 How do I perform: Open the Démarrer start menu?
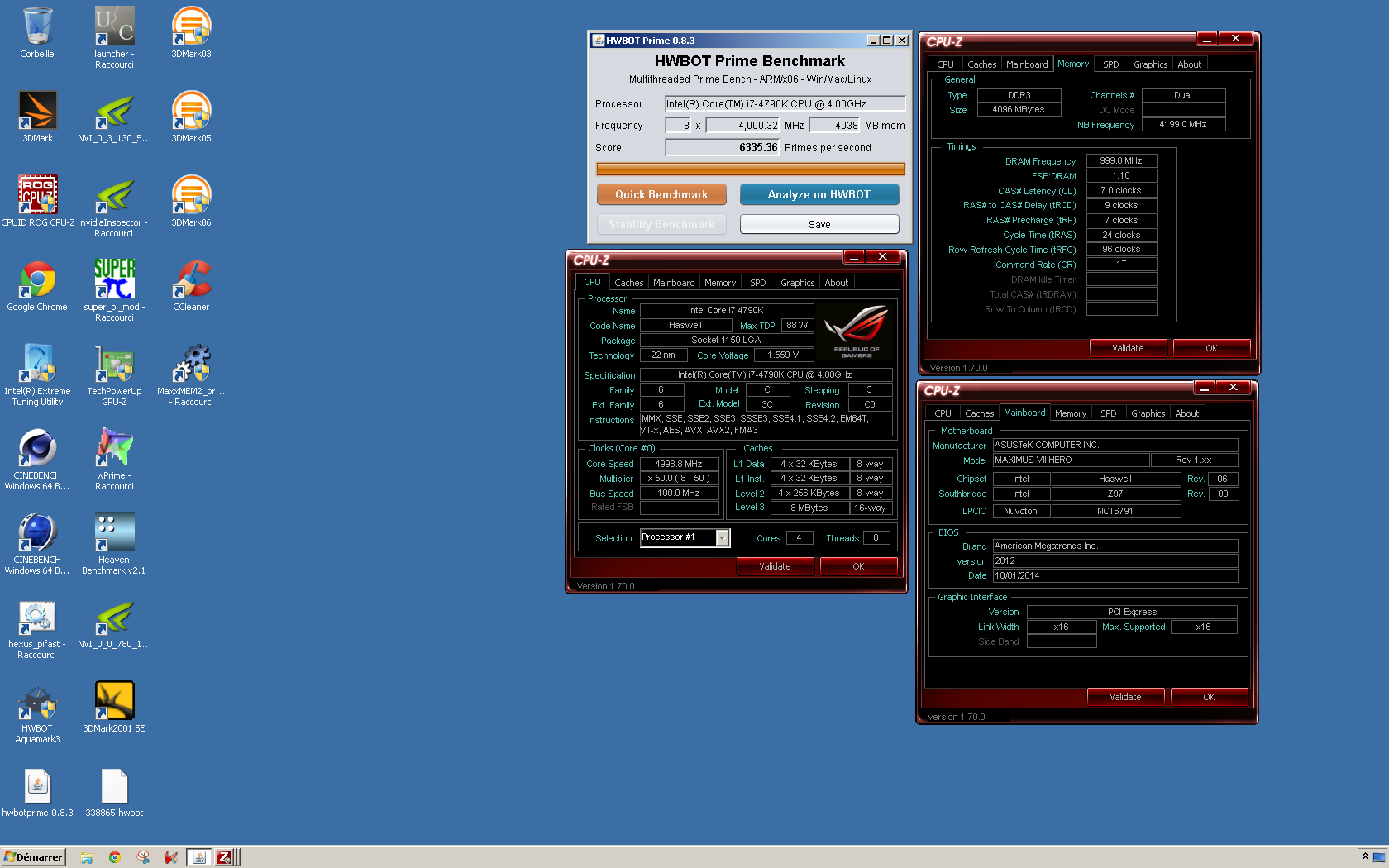(34, 857)
